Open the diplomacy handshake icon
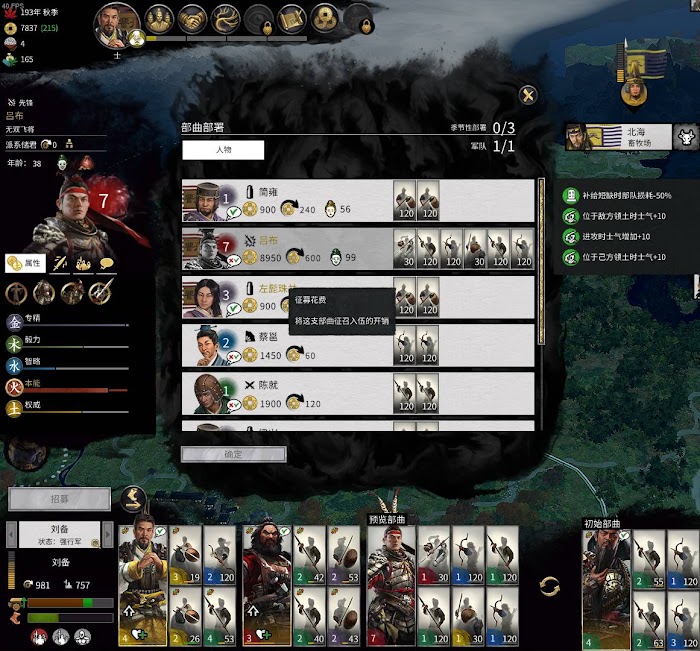The height and width of the screenshot is (651, 700). click(192, 19)
